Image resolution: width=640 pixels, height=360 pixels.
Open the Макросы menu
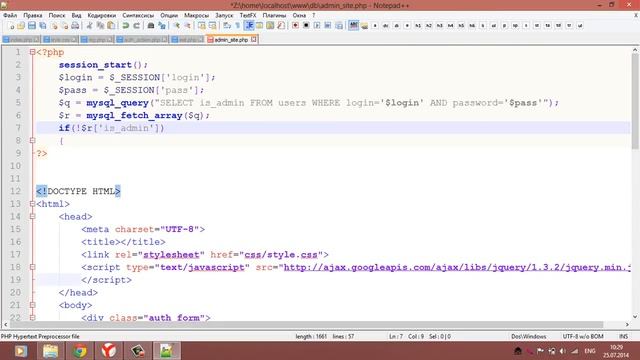196,16
